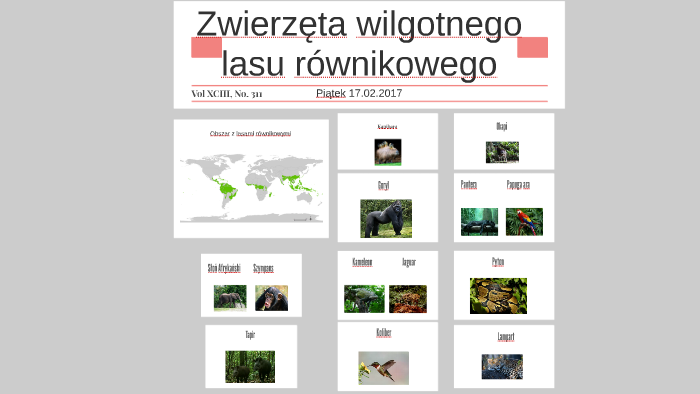Screen dimensions: 700x394
Task: Open the chimpanzee photo
Action: tap(271, 298)
